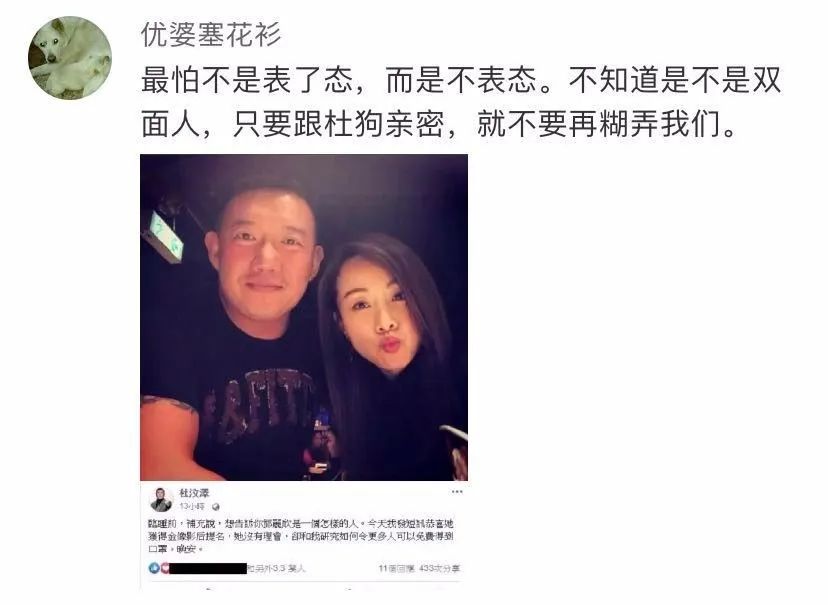Enlarge the attached selfie photo
The image size is (828, 605).
304,317
